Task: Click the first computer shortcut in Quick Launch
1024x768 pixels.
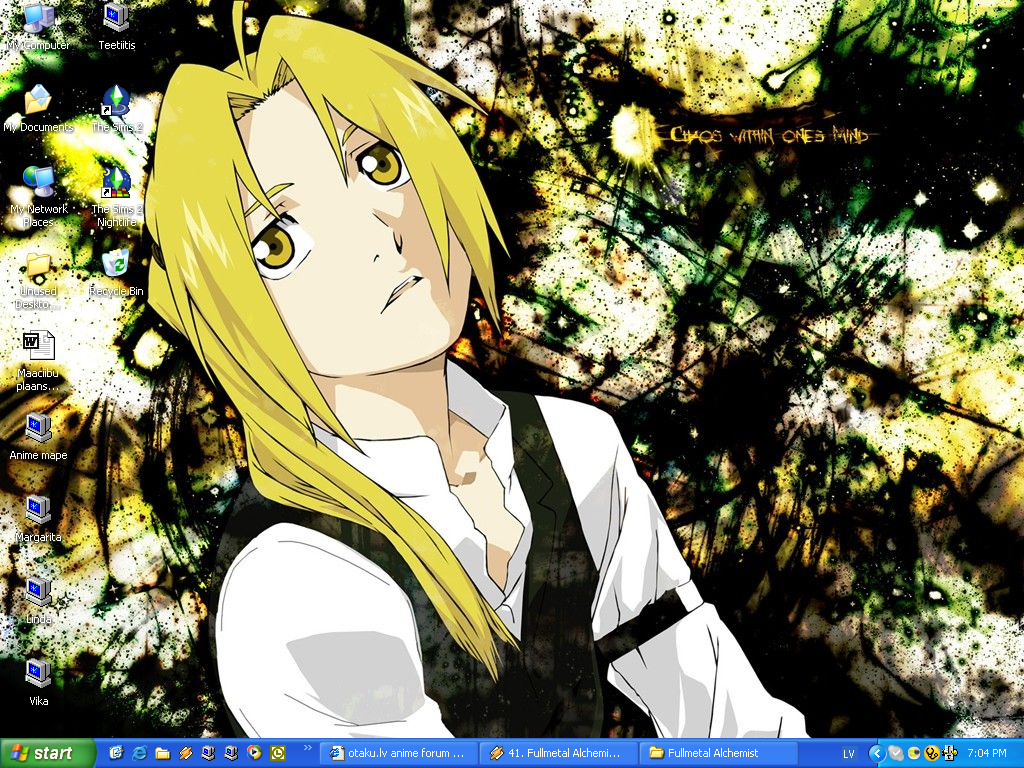Action: pyautogui.click(x=208, y=753)
